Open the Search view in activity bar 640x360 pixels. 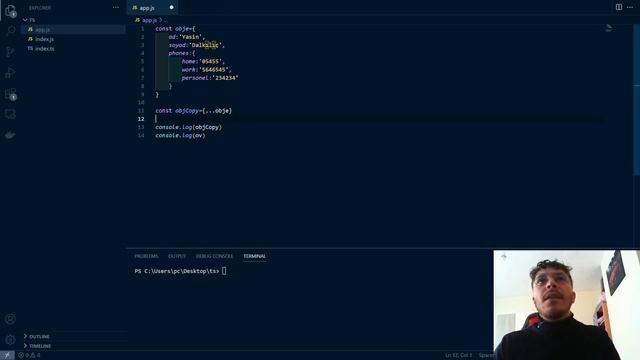click(x=11, y=31)
